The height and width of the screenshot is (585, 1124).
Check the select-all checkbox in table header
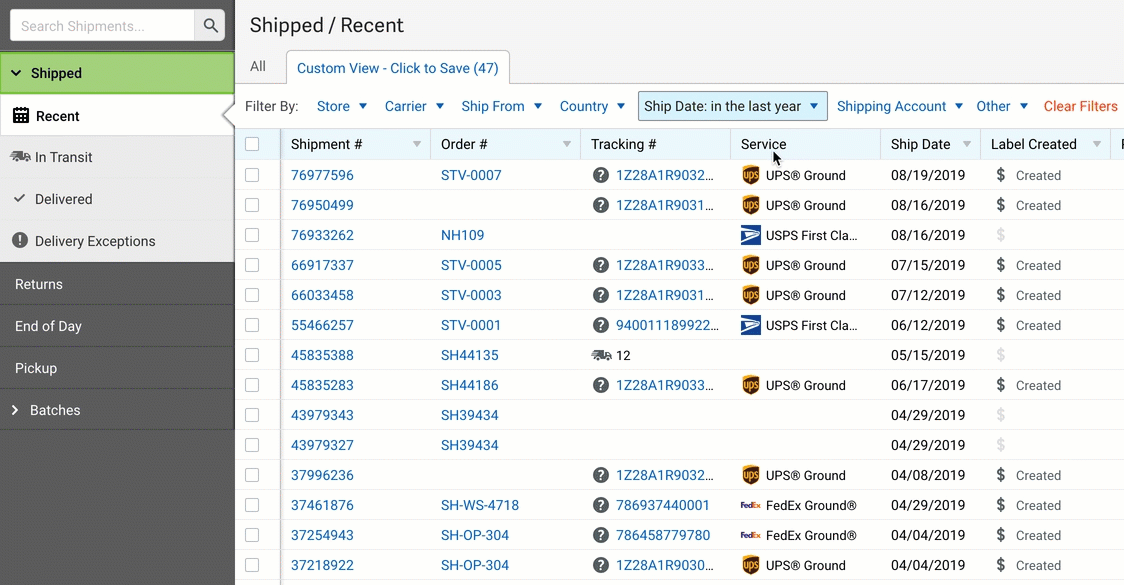pyautogui.click(x=252, y=143)
